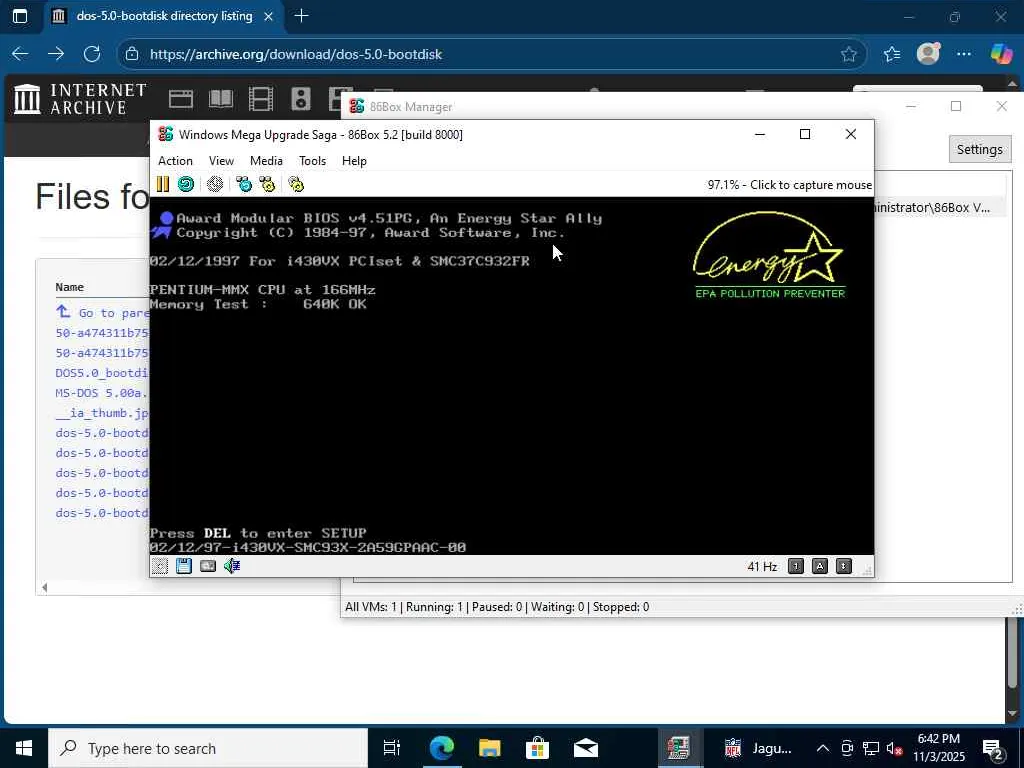Open the Help menu in 86Box

[354, 161]
